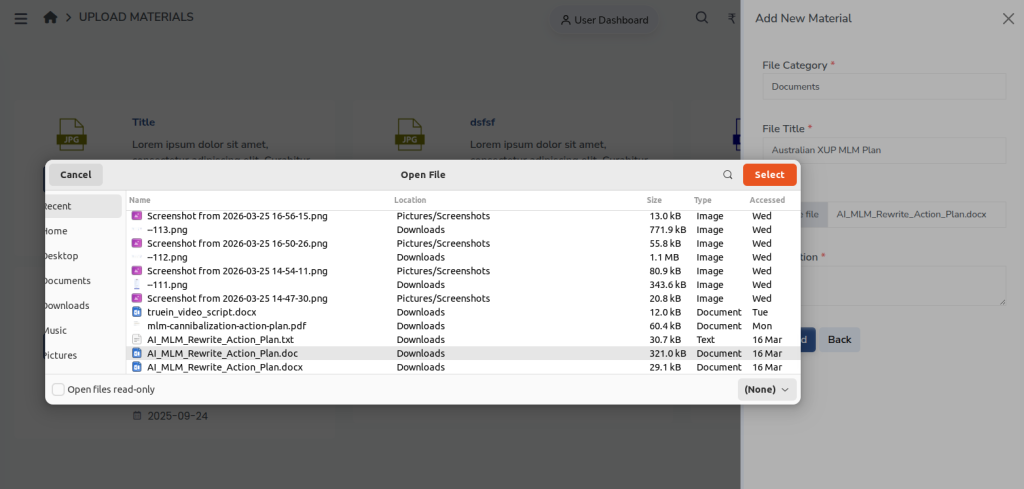
Task: Click the User Dashboard button
Action: point(604,20)
